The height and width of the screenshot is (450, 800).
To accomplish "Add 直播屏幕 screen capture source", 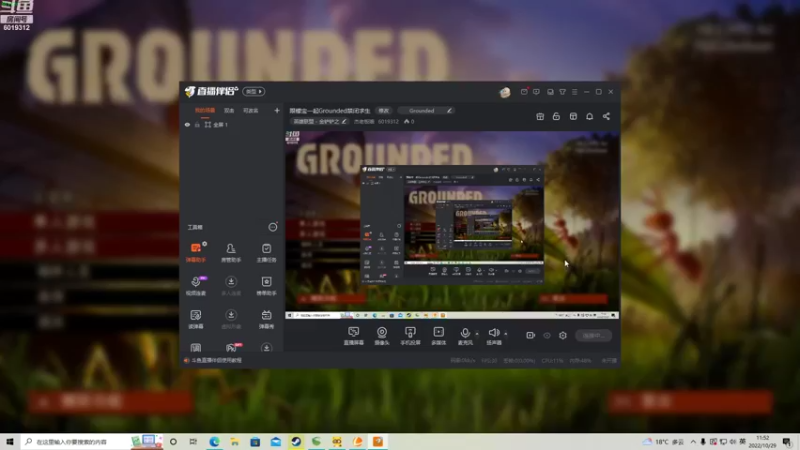I will (x=354, y=336).
